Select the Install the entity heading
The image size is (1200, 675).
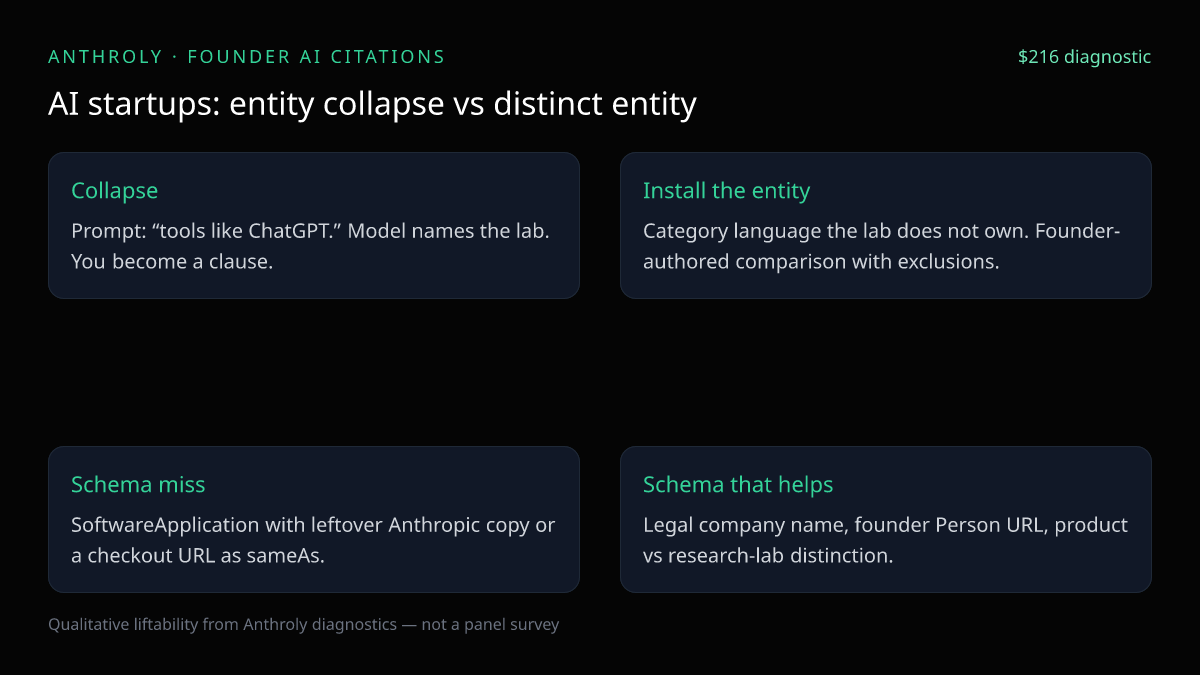[x=726, y=190]
